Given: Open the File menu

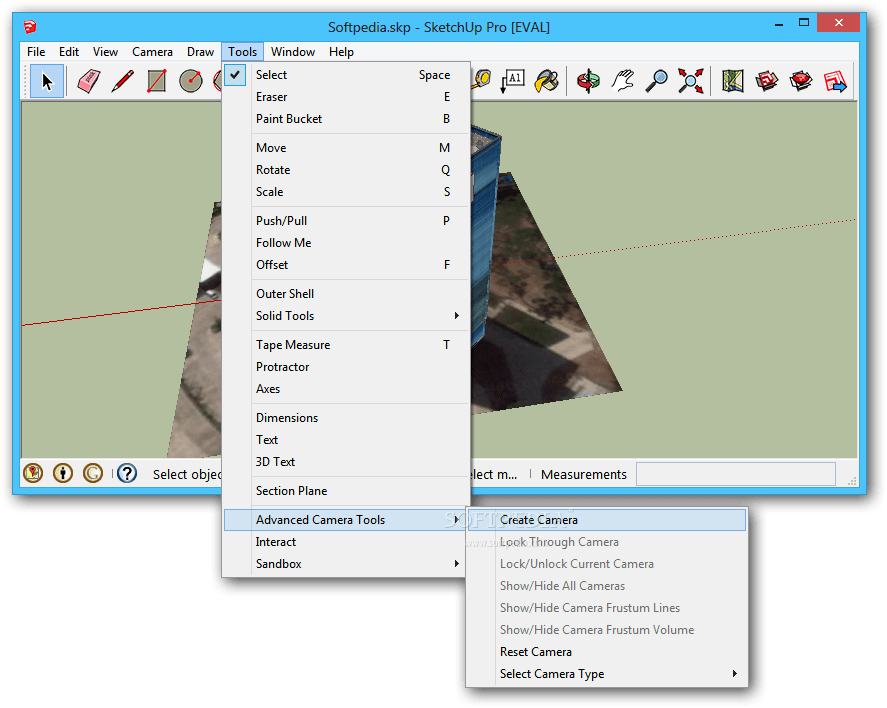Looking at the screenshot, I should click(x=36, y=51).
